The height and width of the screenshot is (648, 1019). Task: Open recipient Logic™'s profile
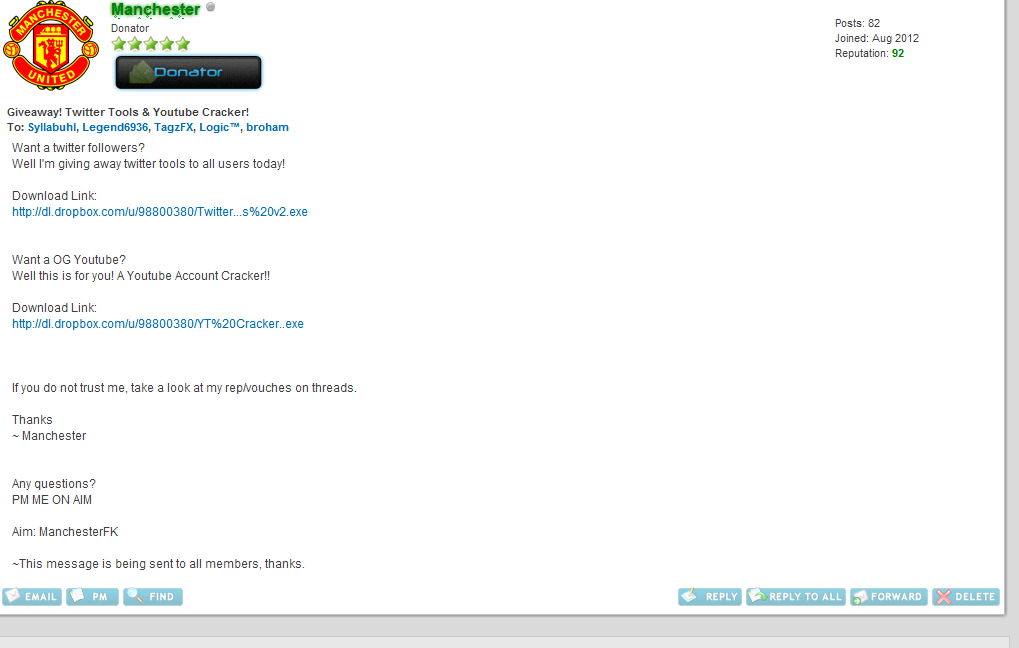pyautogui.click(x=220, y=127)
